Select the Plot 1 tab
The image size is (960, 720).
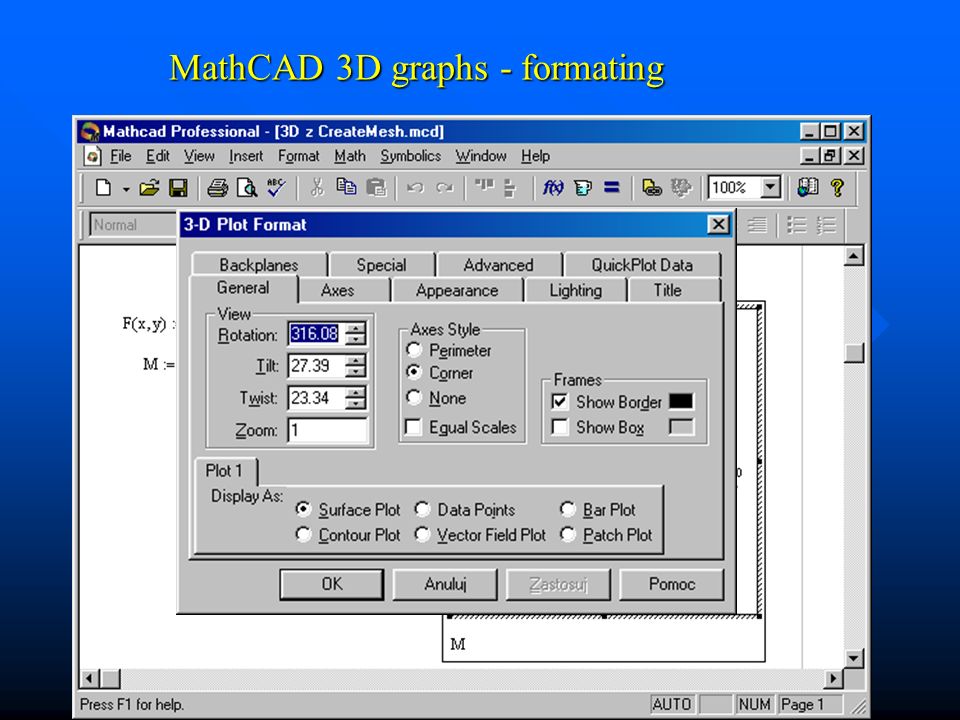225,471
